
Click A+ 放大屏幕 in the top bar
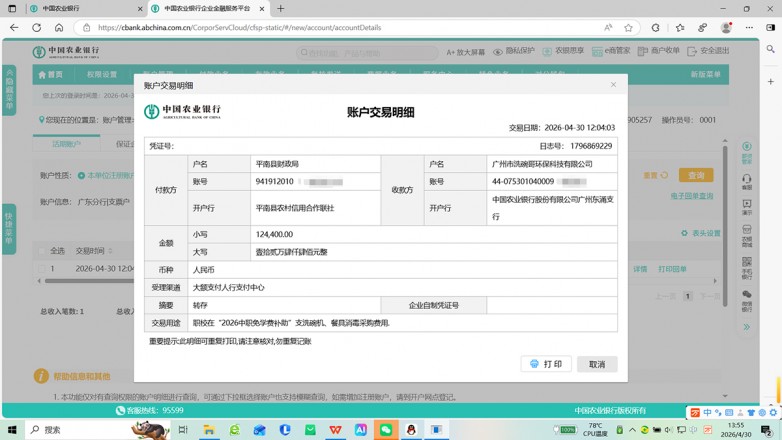pyautogui.click(x=465, y=52)
